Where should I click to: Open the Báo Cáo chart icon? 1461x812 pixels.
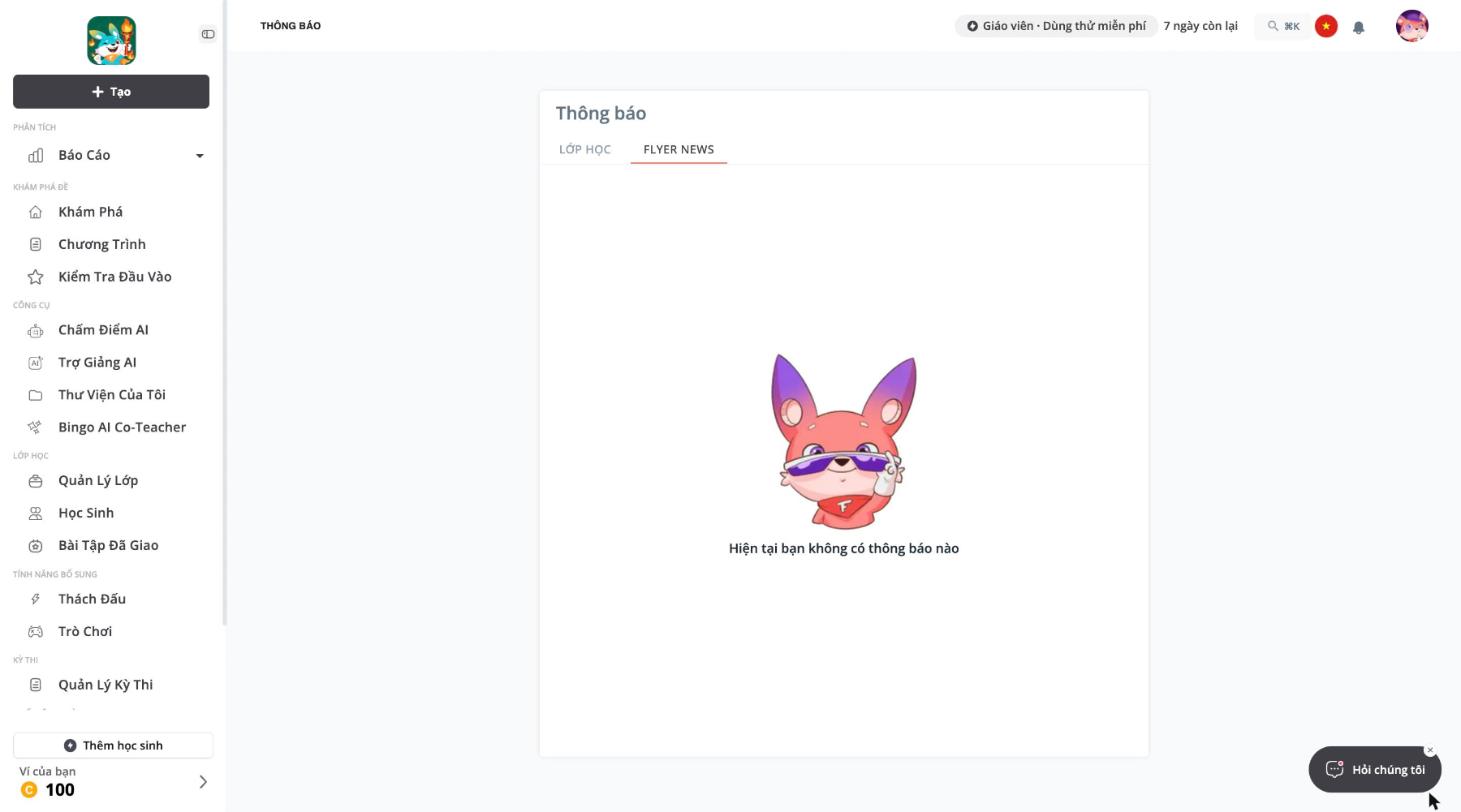(x=36, y=155)
